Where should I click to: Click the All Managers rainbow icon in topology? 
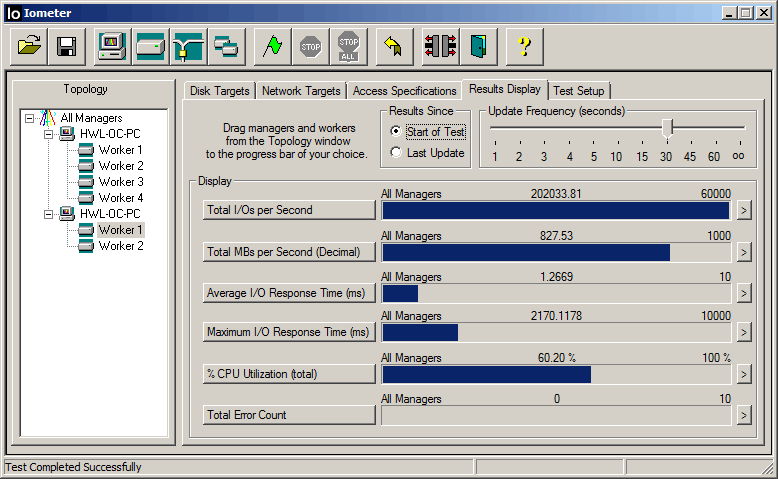(48, 118)
